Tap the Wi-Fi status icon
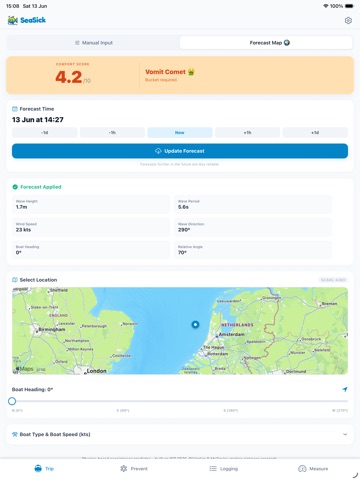Screen dimensions: 360x480 326,6
